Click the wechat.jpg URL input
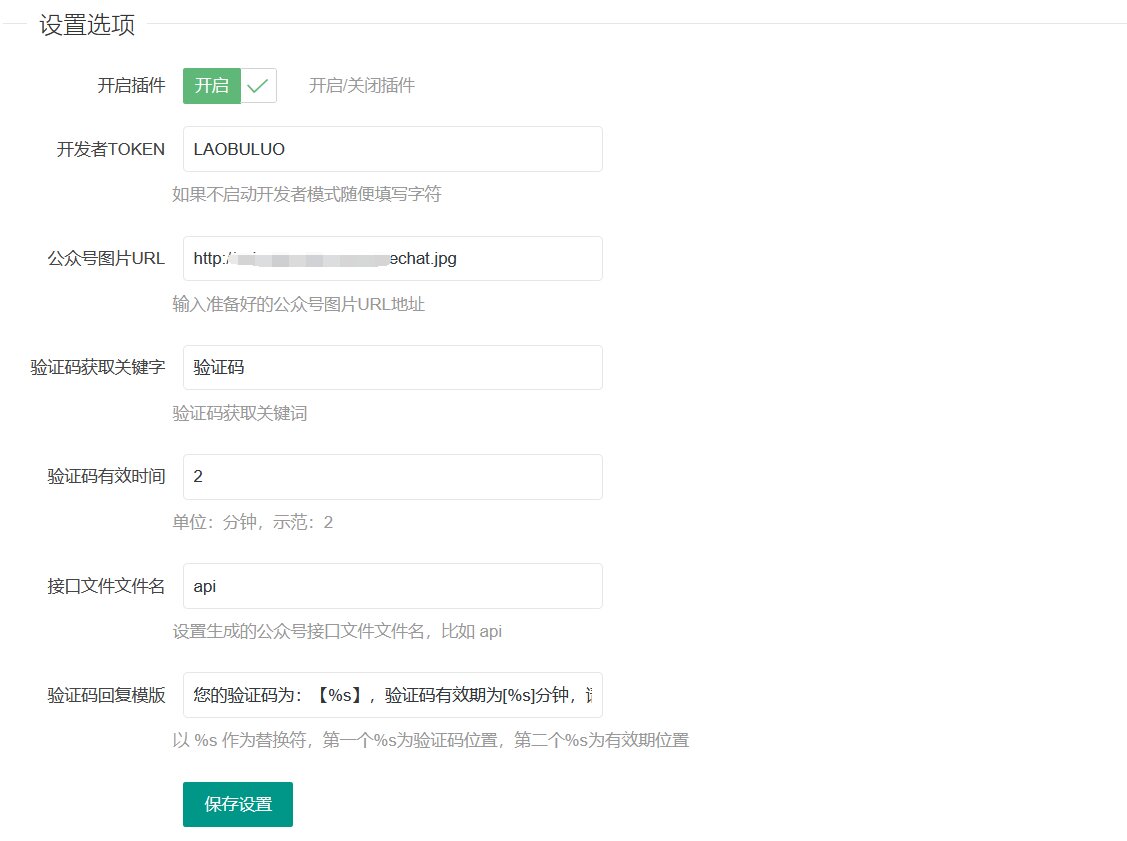 392,258
